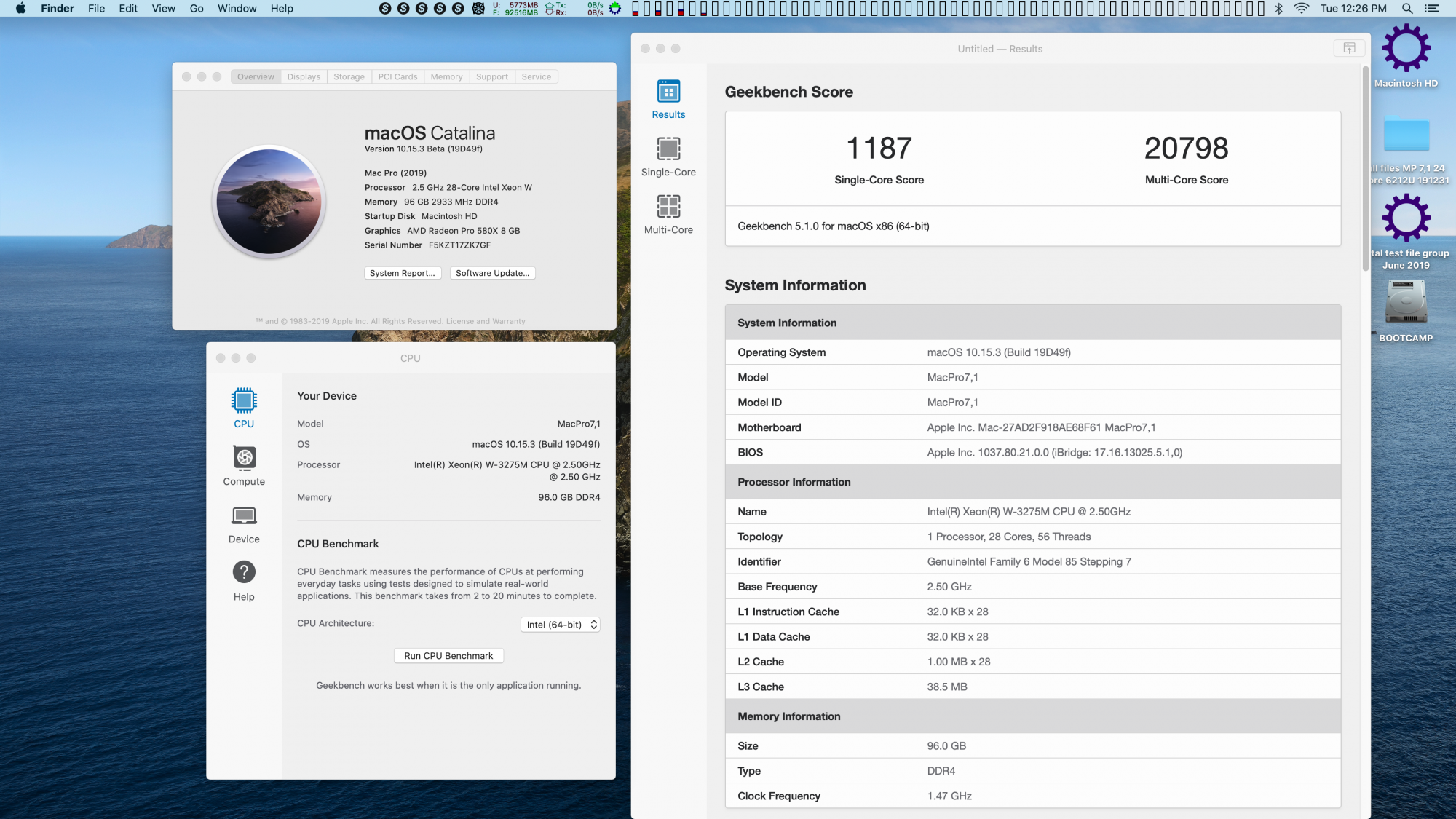This screenshot has width=1456, height=819.
Task: Click the Results window vertical scrollbar
Action: tap(1365, 167)
